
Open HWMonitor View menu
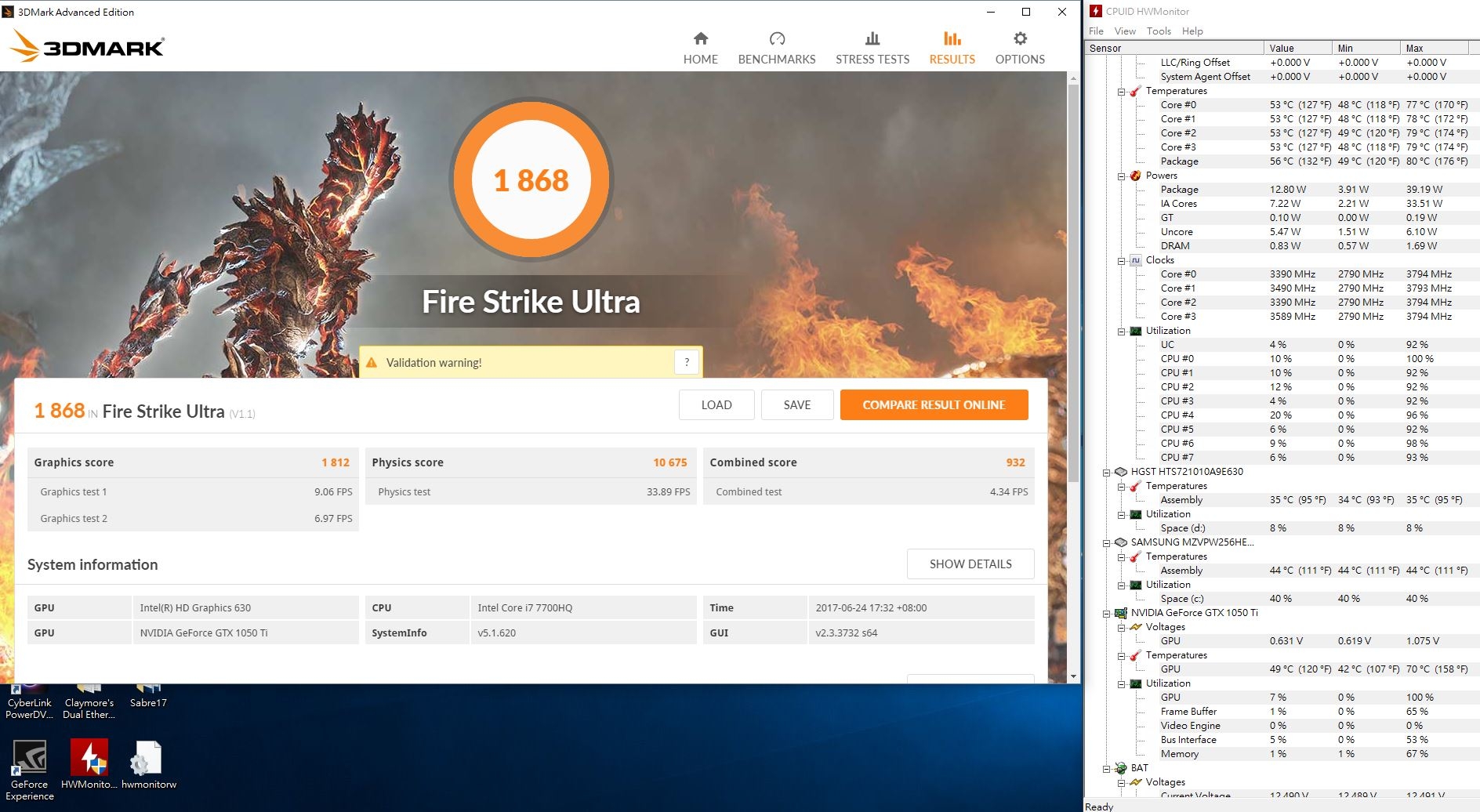click(x=1125, y=31)
